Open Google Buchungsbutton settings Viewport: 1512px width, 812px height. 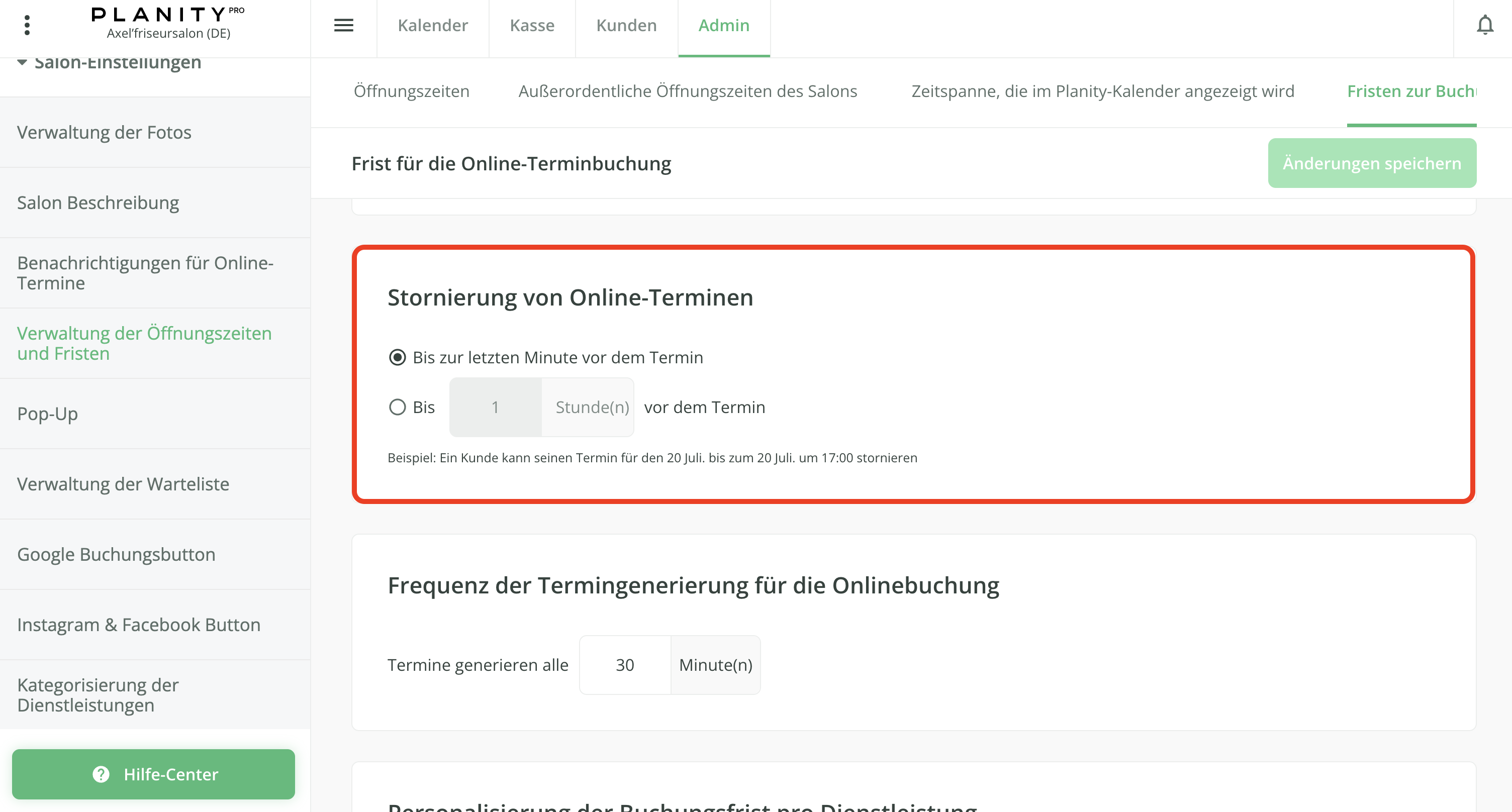[116, 554]
